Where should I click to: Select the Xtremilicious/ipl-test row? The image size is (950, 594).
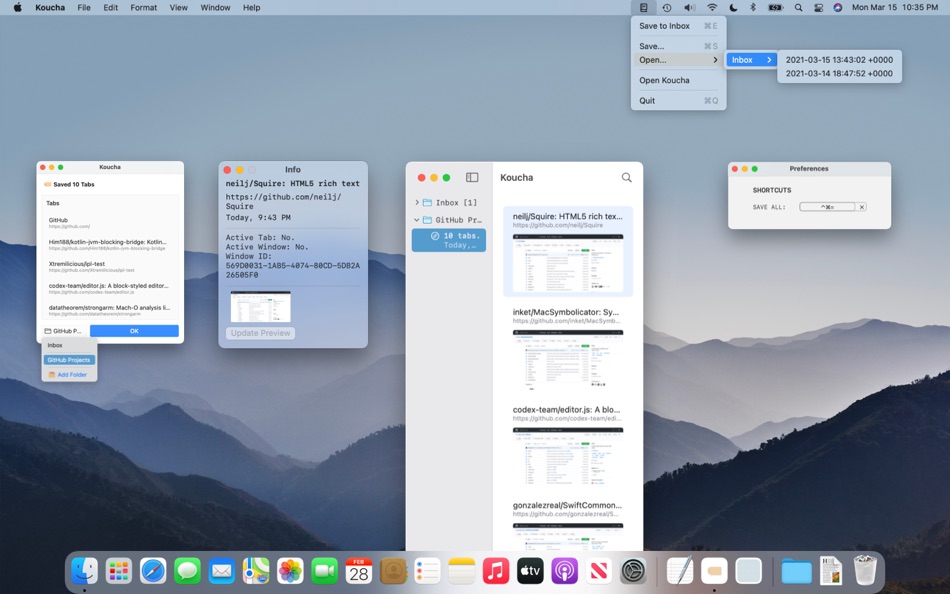pos(111,267)
